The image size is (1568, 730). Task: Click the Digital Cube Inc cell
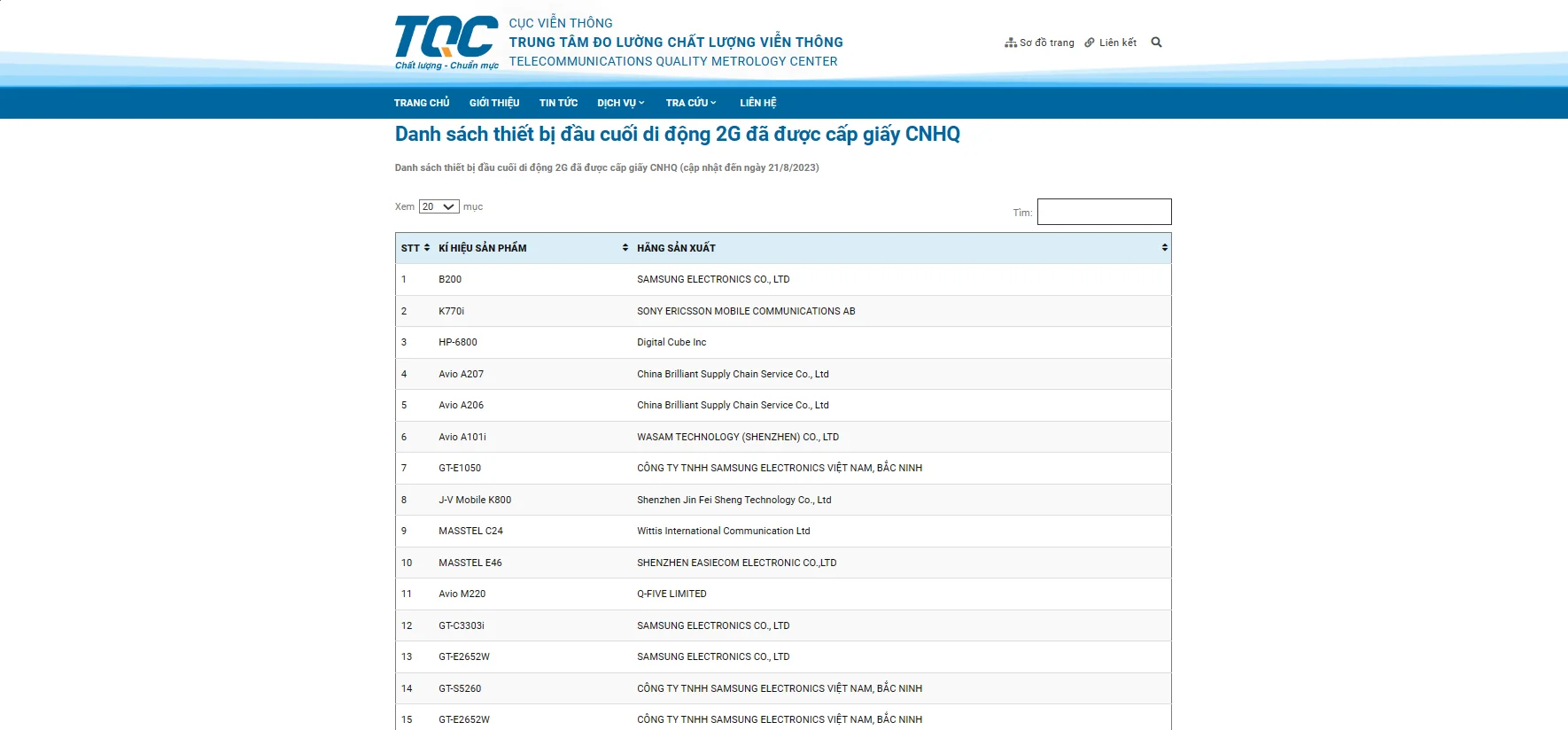(671, 342)
